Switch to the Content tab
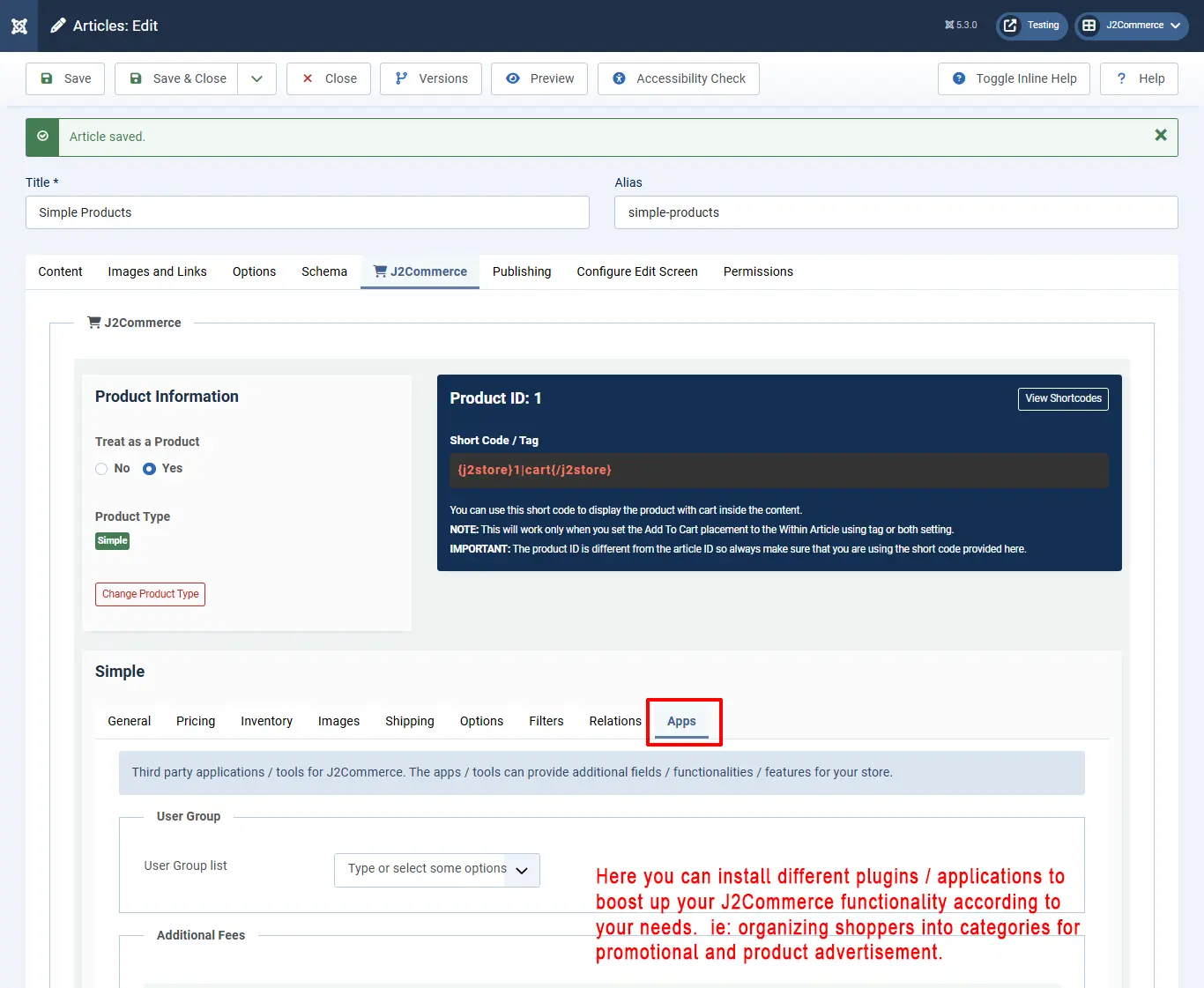The width and height of the screenshot is (1204, 988). (x=60, y=271)
